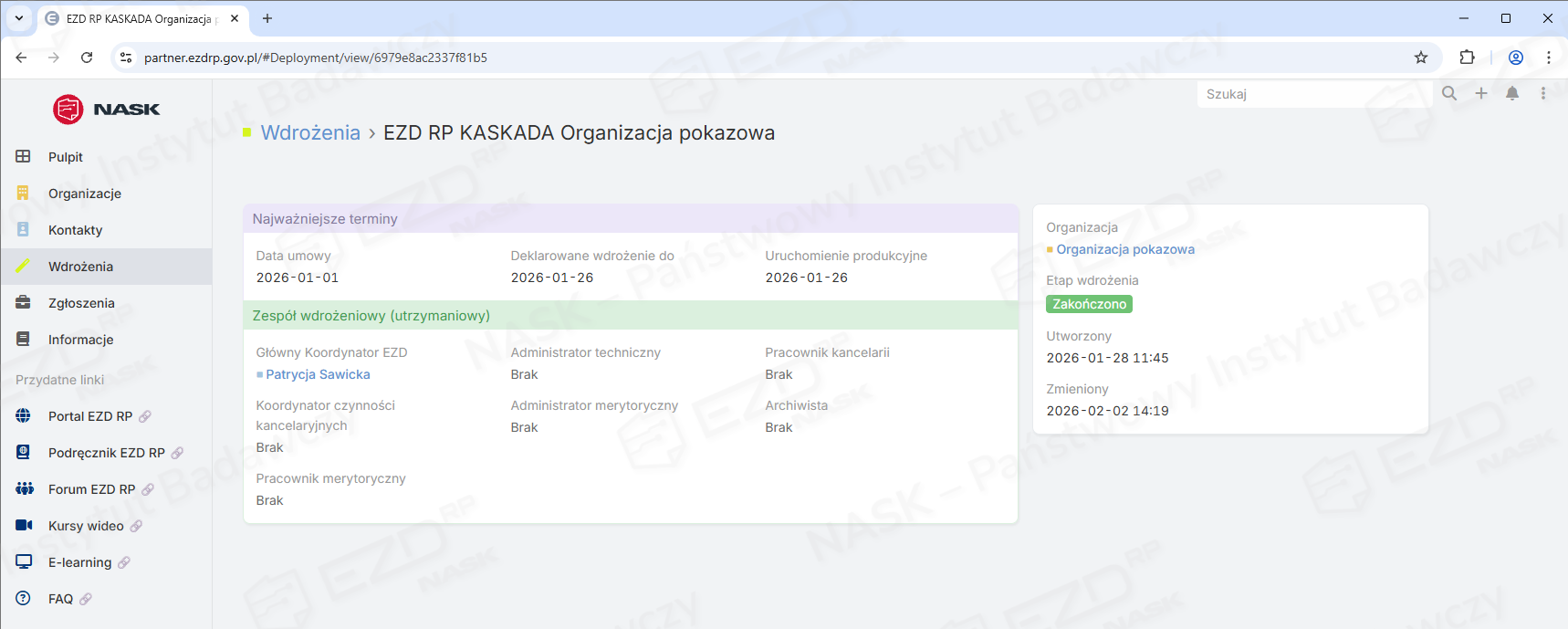Click the Wdrożenia pencil icon
Viewport: 1568px width, 629px height.
click(24, 267)
